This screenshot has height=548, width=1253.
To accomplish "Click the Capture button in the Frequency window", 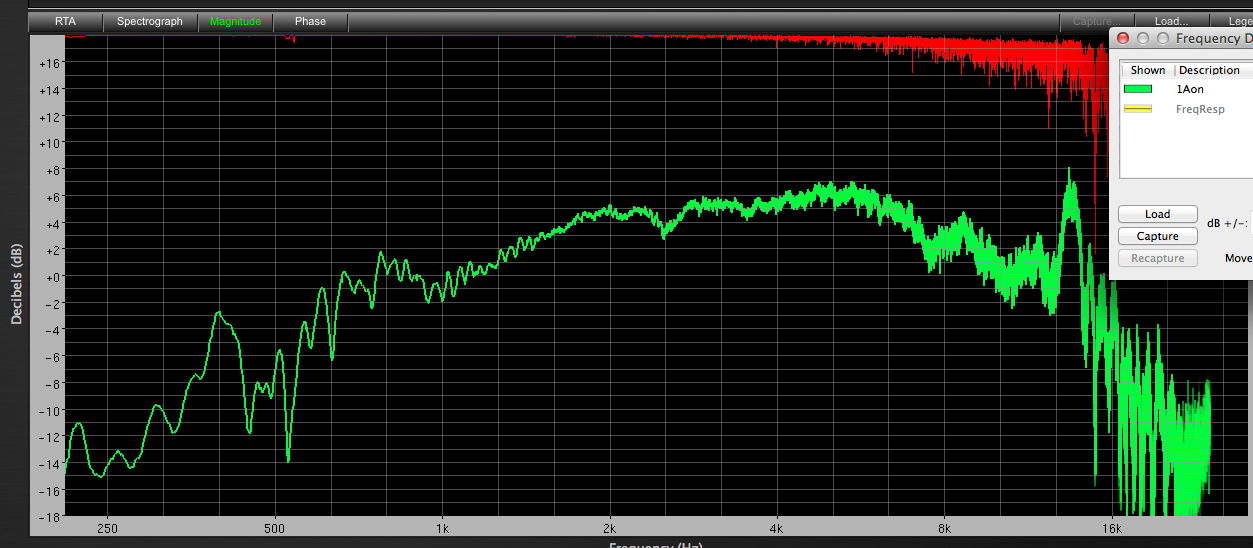I will click(x=1157, y=236).
